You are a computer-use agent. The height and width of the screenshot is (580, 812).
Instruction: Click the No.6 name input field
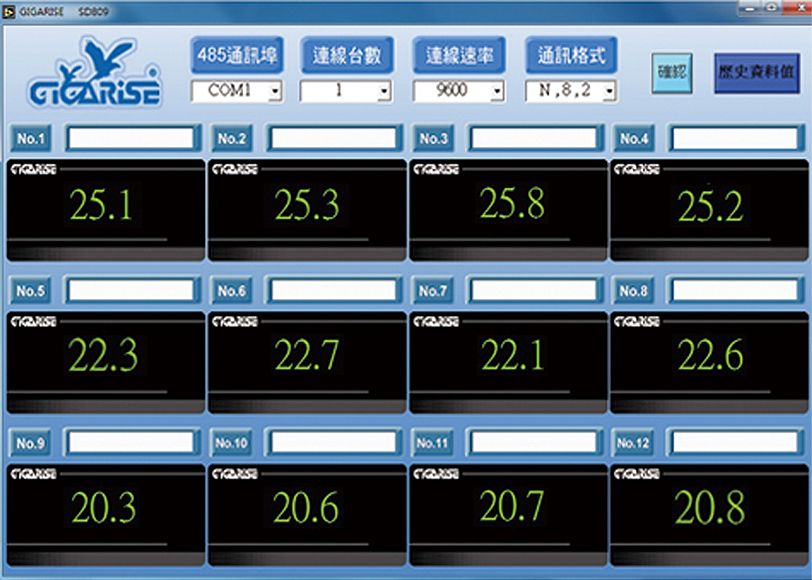(333, 290)
